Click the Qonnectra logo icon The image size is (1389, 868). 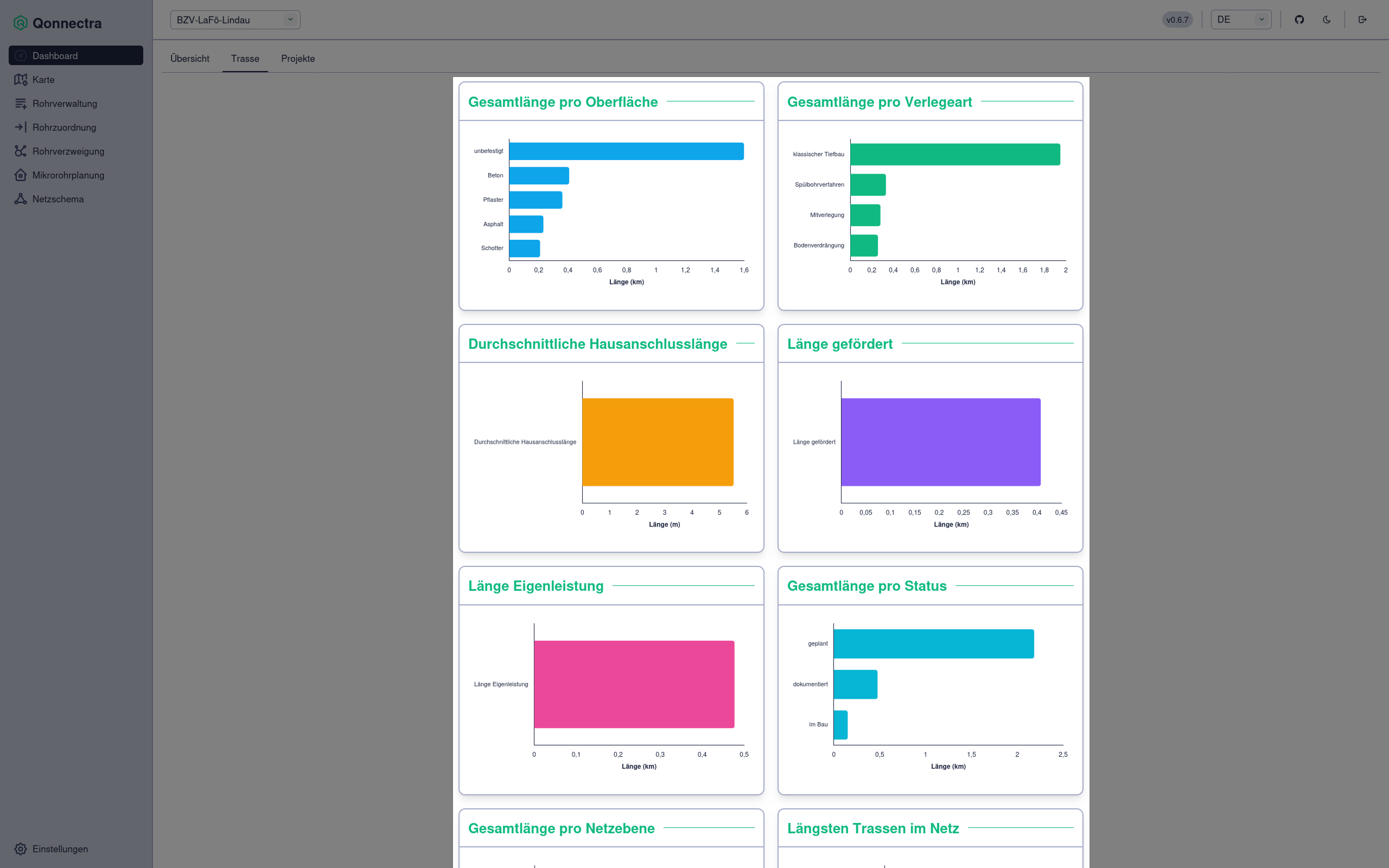pyautogui.click(x=21, y=23)
